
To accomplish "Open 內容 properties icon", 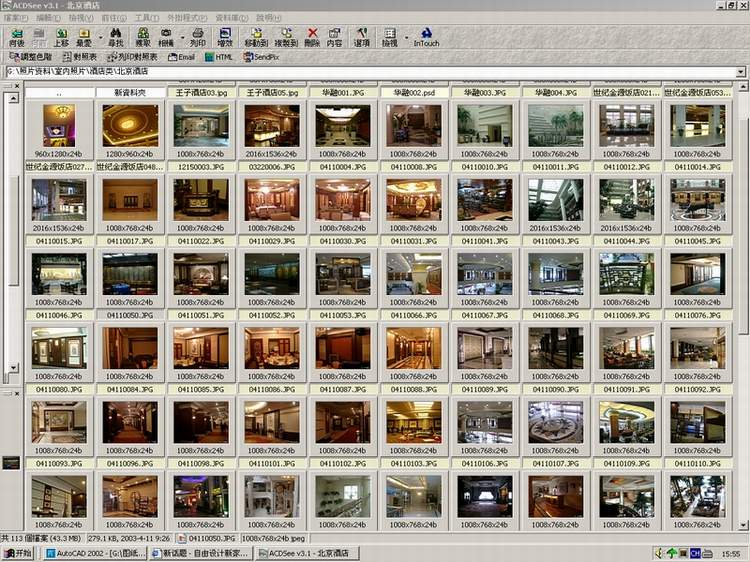I will pos(334,37).
